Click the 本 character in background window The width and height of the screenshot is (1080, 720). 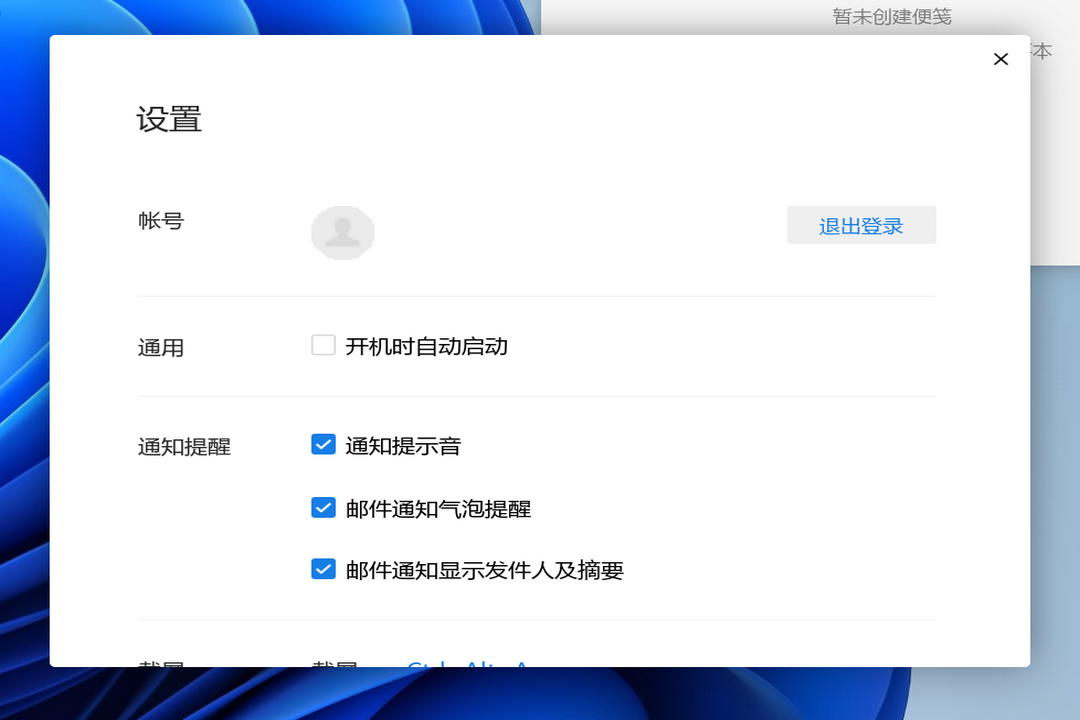[1041, 53]
